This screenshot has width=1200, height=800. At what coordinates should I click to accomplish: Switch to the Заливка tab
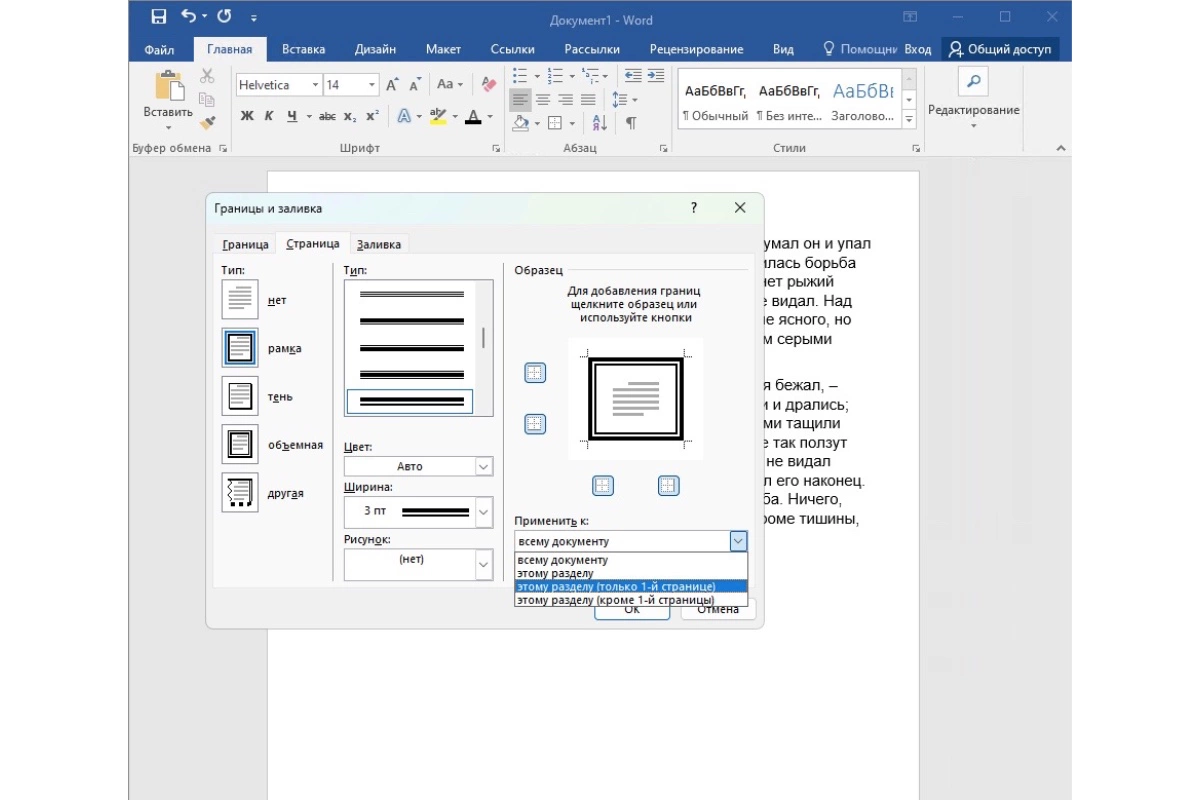[x=379, y=245]
